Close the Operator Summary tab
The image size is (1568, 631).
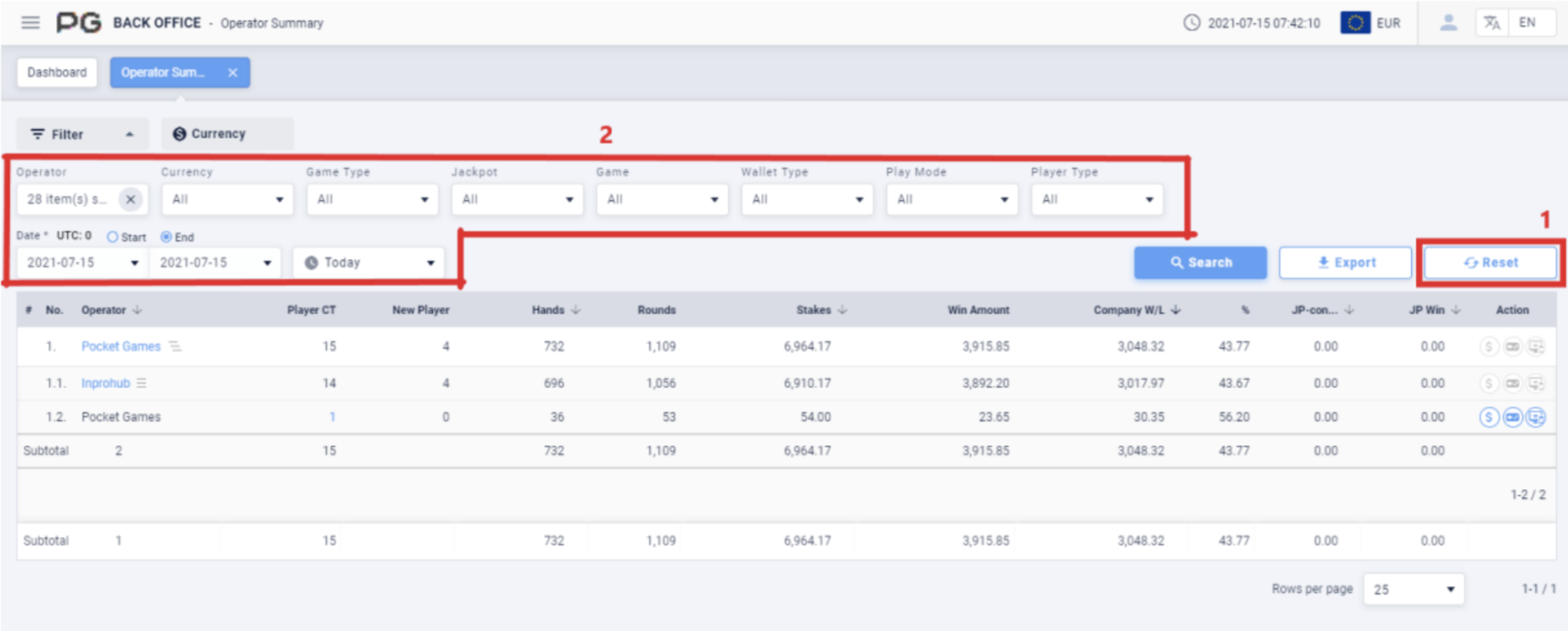tap(232, 73)
